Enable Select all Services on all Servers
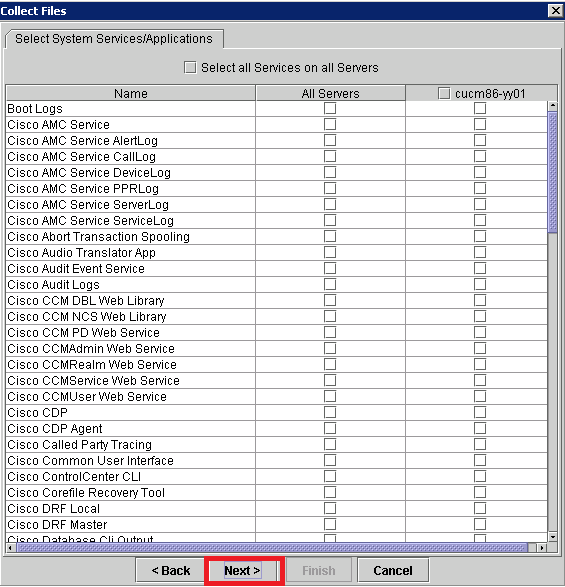565x587 pixels. [x=190, y=68]
